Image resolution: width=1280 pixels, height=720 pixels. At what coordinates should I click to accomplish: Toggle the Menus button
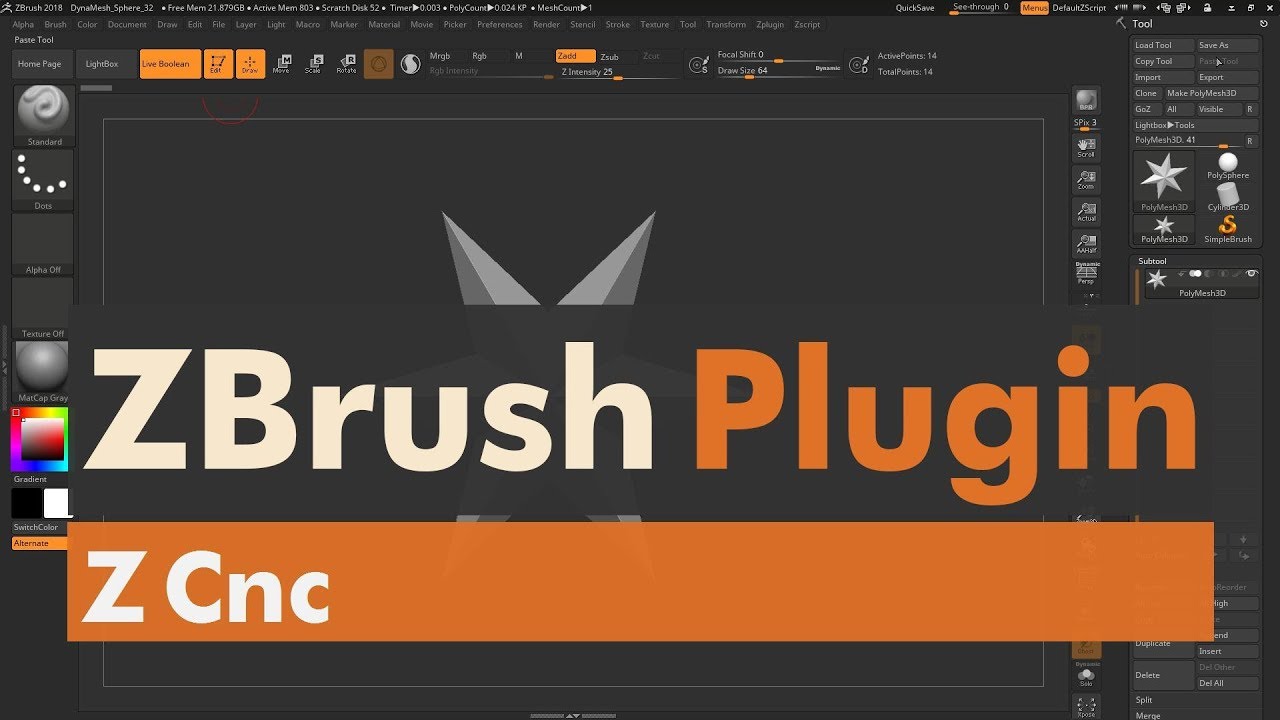coord(1035,8)
